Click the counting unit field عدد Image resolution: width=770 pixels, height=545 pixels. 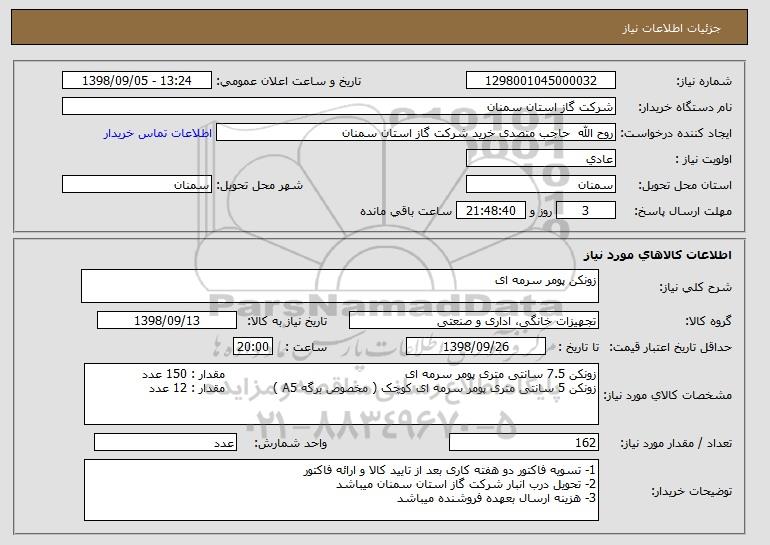(165, 442)
